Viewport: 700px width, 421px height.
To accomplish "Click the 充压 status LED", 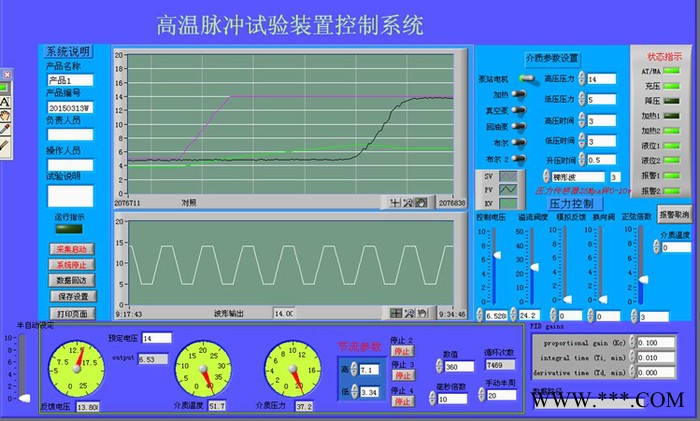I will tap(671, 86).
